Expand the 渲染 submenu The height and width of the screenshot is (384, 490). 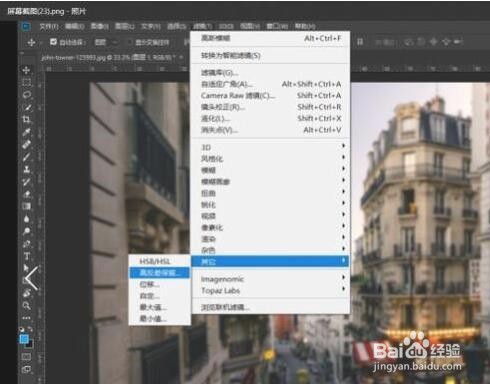(x=270, y=239)
